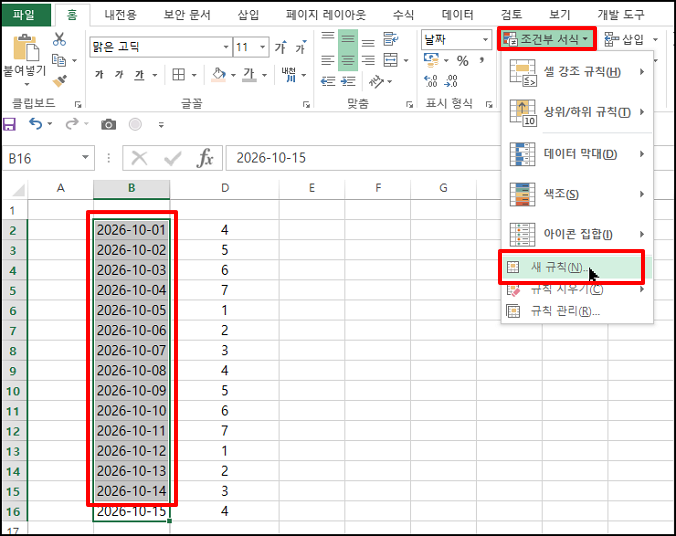Expand the Name Box dropdown arrow
The image size is (676, 536).
85,158
